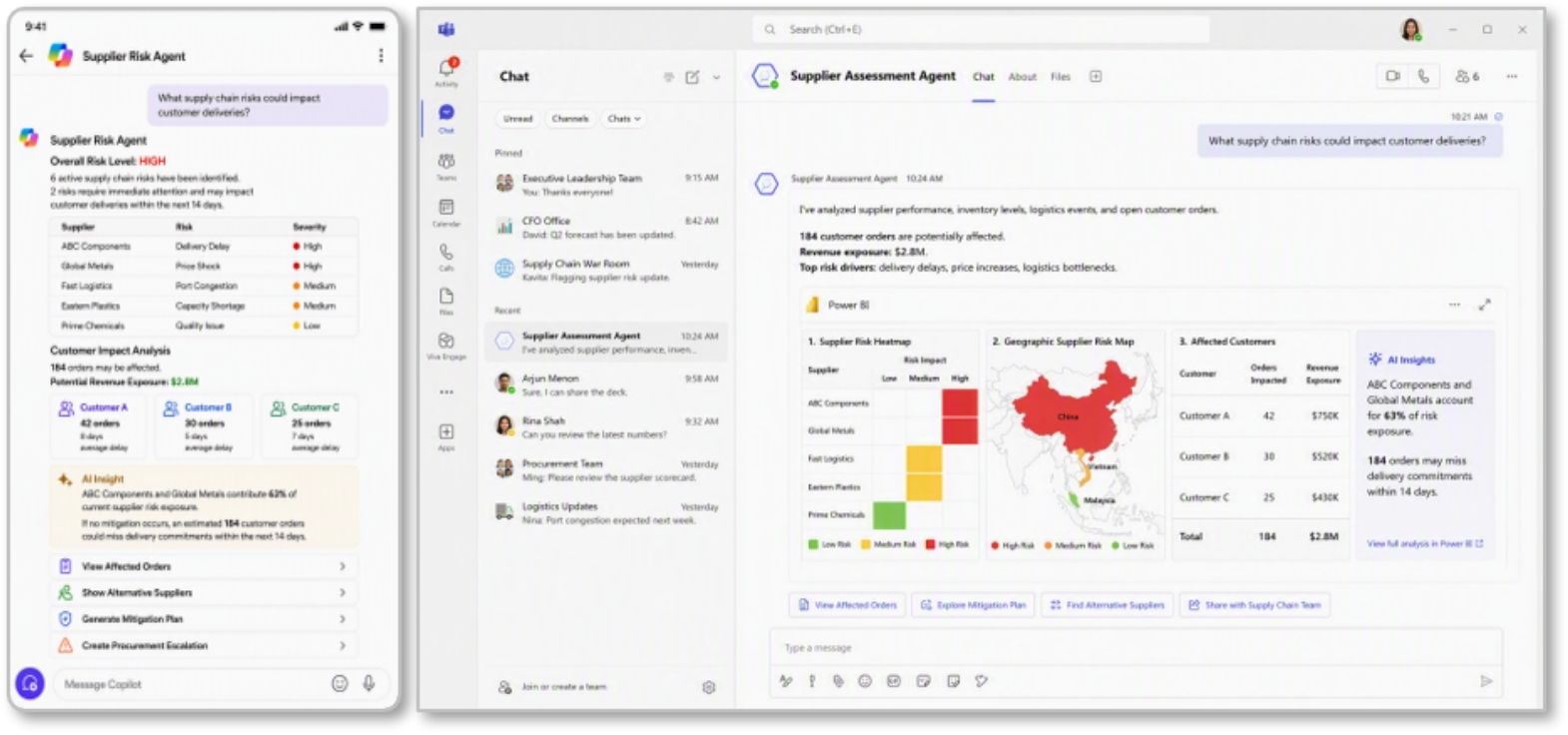This screenshot has height=735, width=1568.
Task: Click the Find Alternative Suppliers button
Action: [1107, 605]
